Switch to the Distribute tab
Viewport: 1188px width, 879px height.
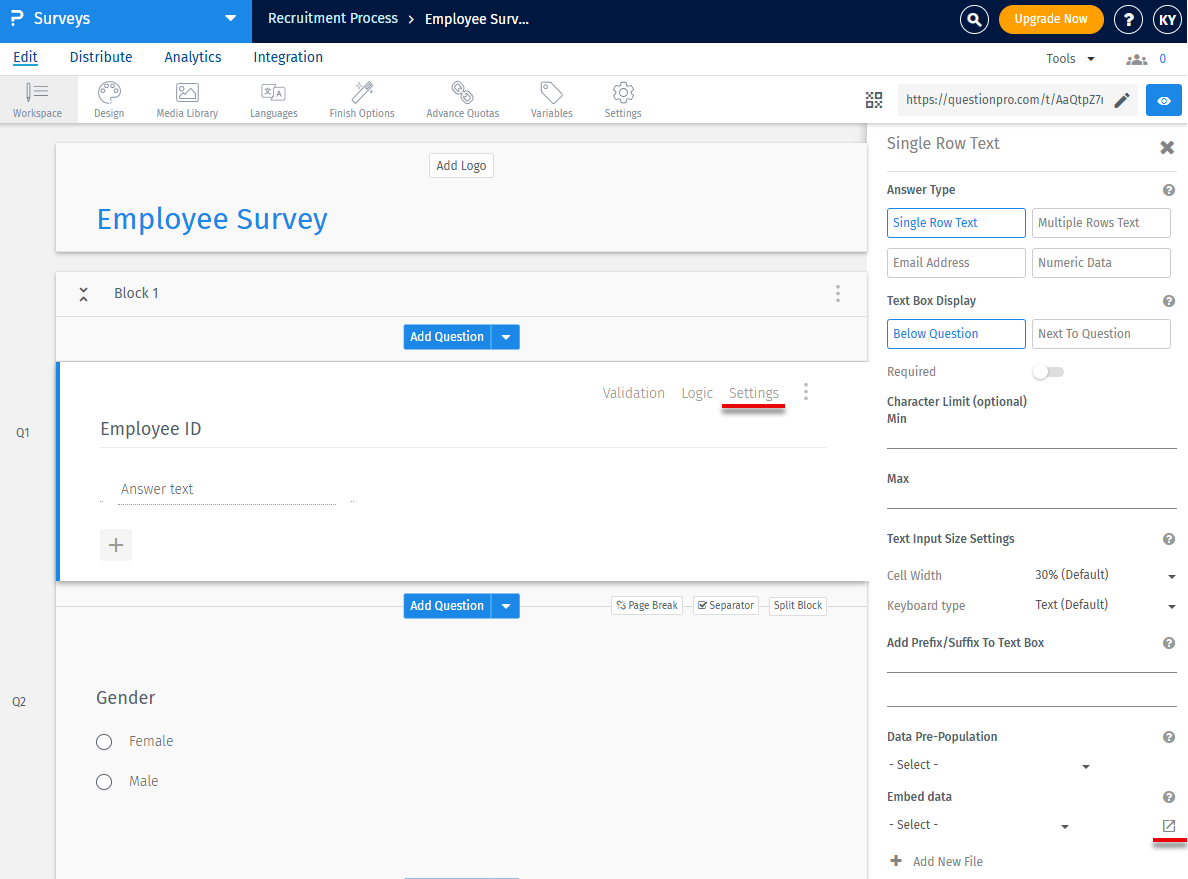100,57
